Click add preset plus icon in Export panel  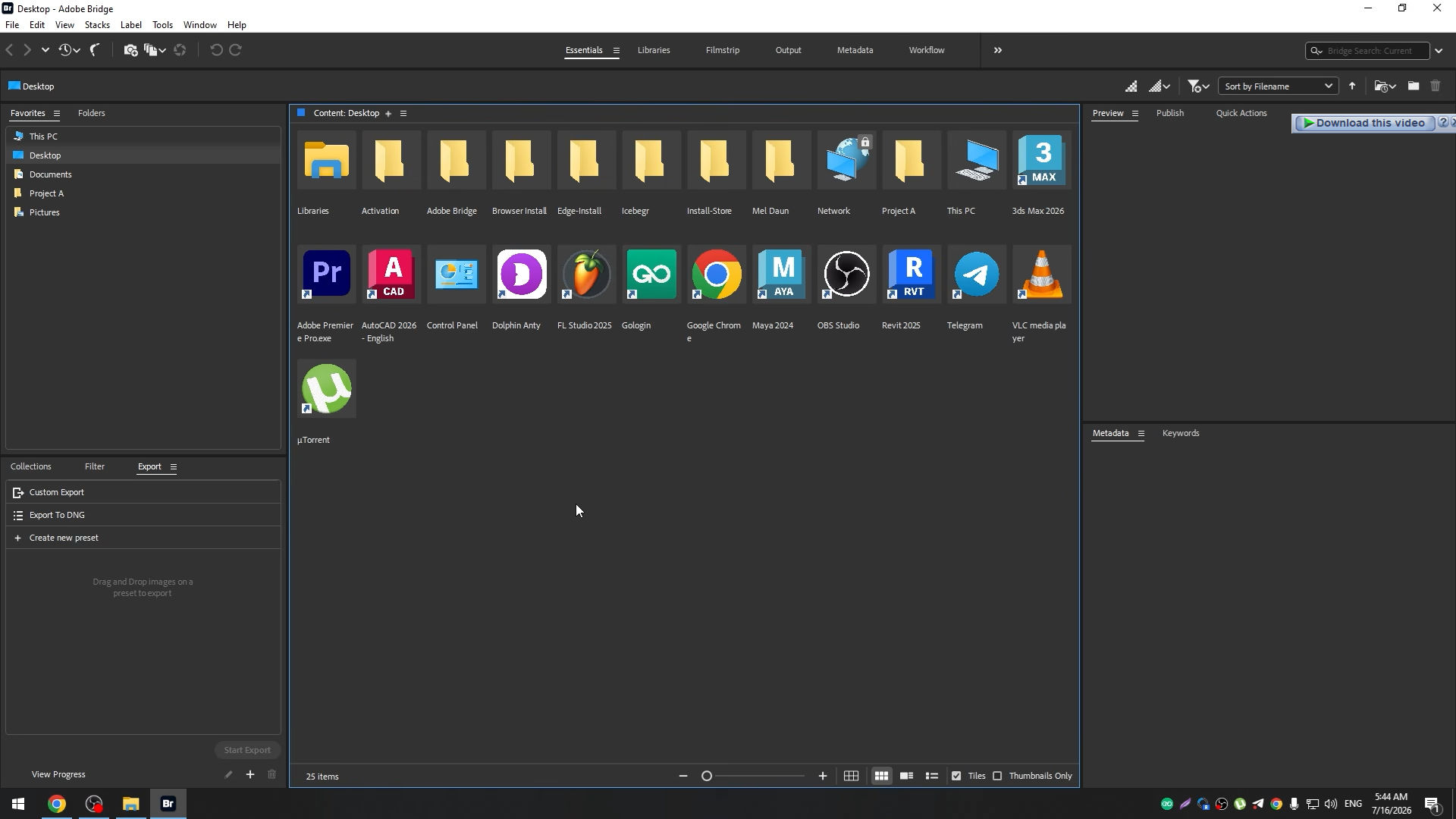point(250,774)
